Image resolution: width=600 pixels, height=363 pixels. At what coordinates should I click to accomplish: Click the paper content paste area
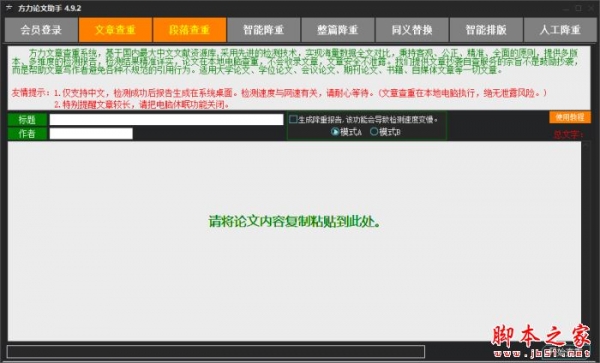294,241
